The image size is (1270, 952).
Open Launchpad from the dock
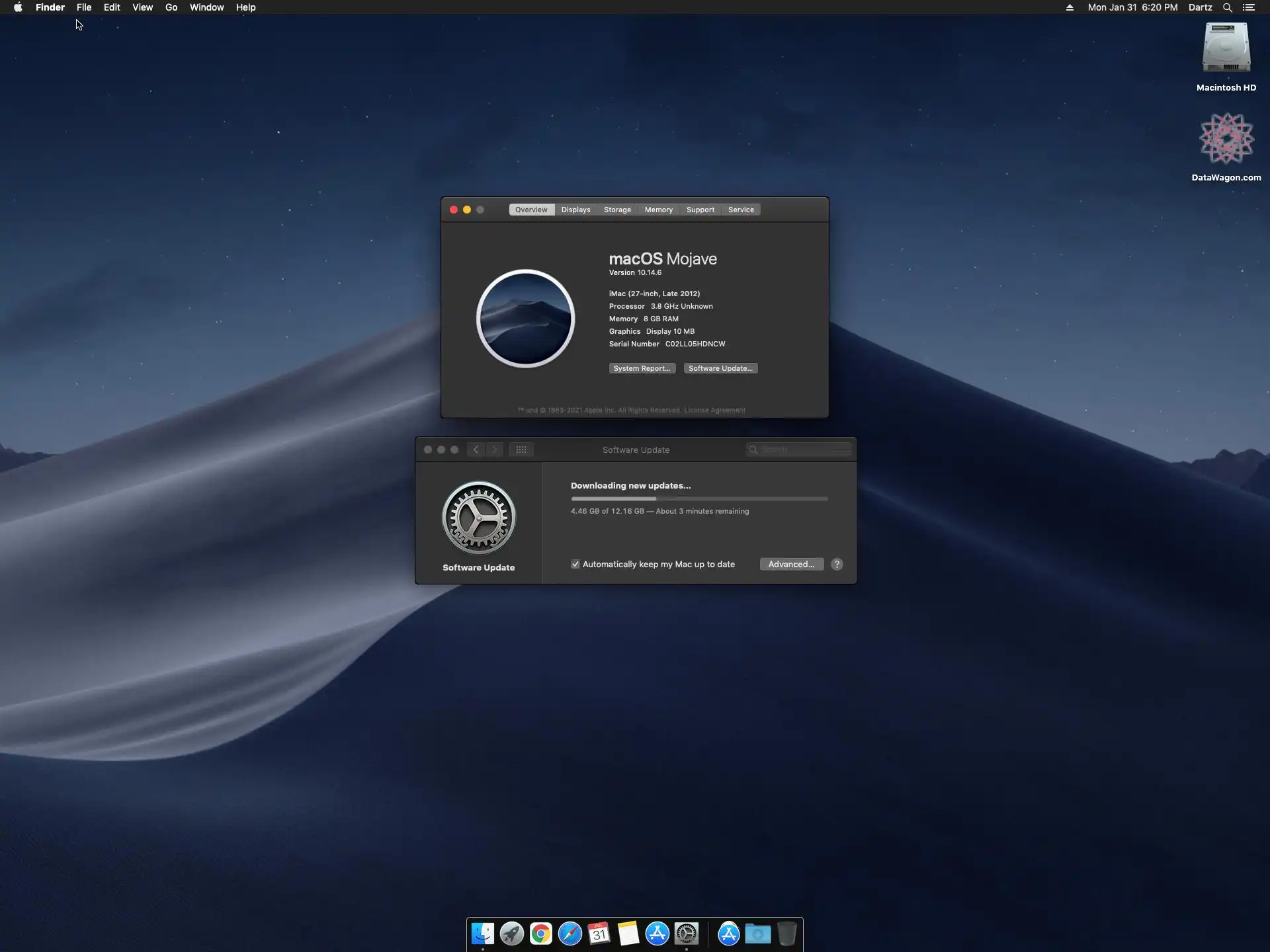[x=511, y=933]
